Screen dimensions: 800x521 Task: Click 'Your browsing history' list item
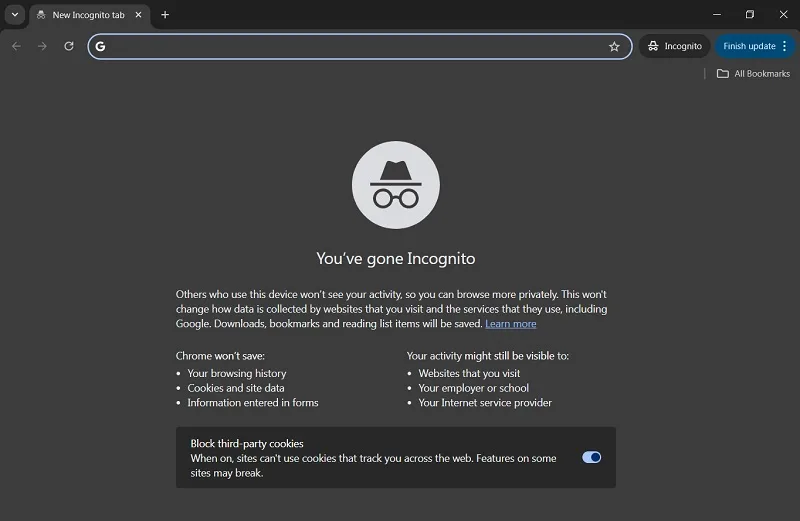pos(237,373)
